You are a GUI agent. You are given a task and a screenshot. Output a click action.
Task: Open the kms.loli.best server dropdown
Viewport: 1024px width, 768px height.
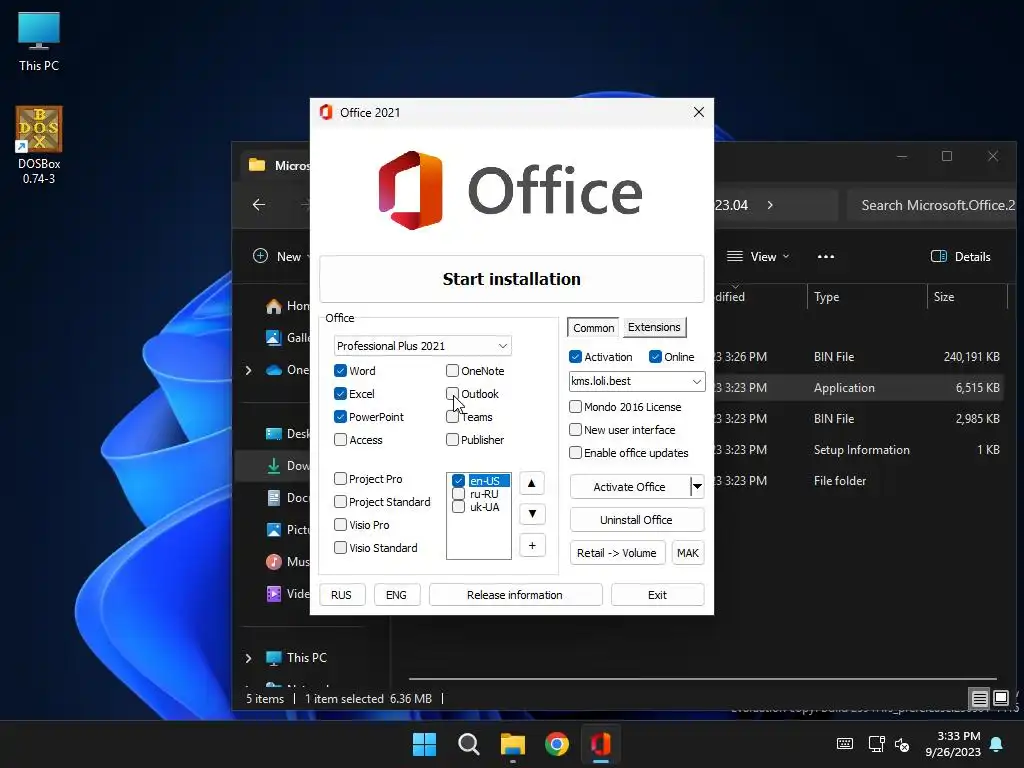click(637, 381)
